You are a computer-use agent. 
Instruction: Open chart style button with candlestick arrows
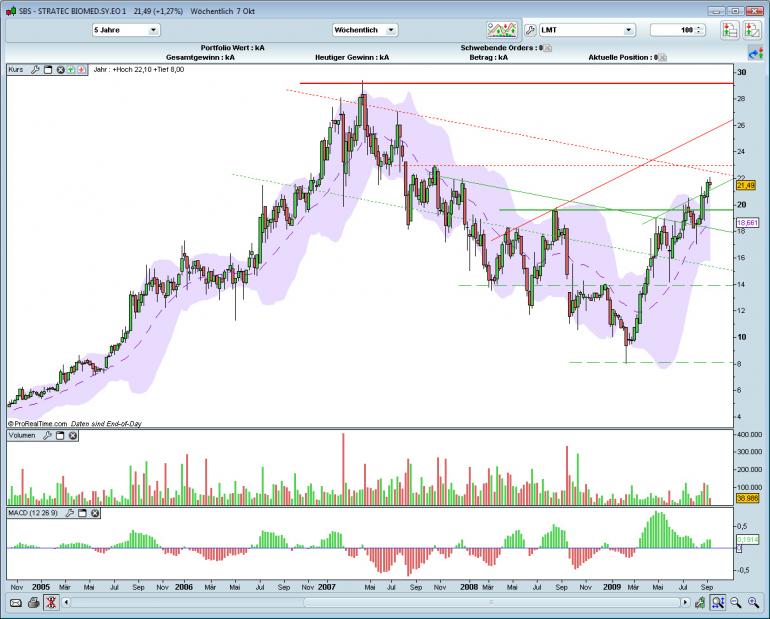coord(502,30)
